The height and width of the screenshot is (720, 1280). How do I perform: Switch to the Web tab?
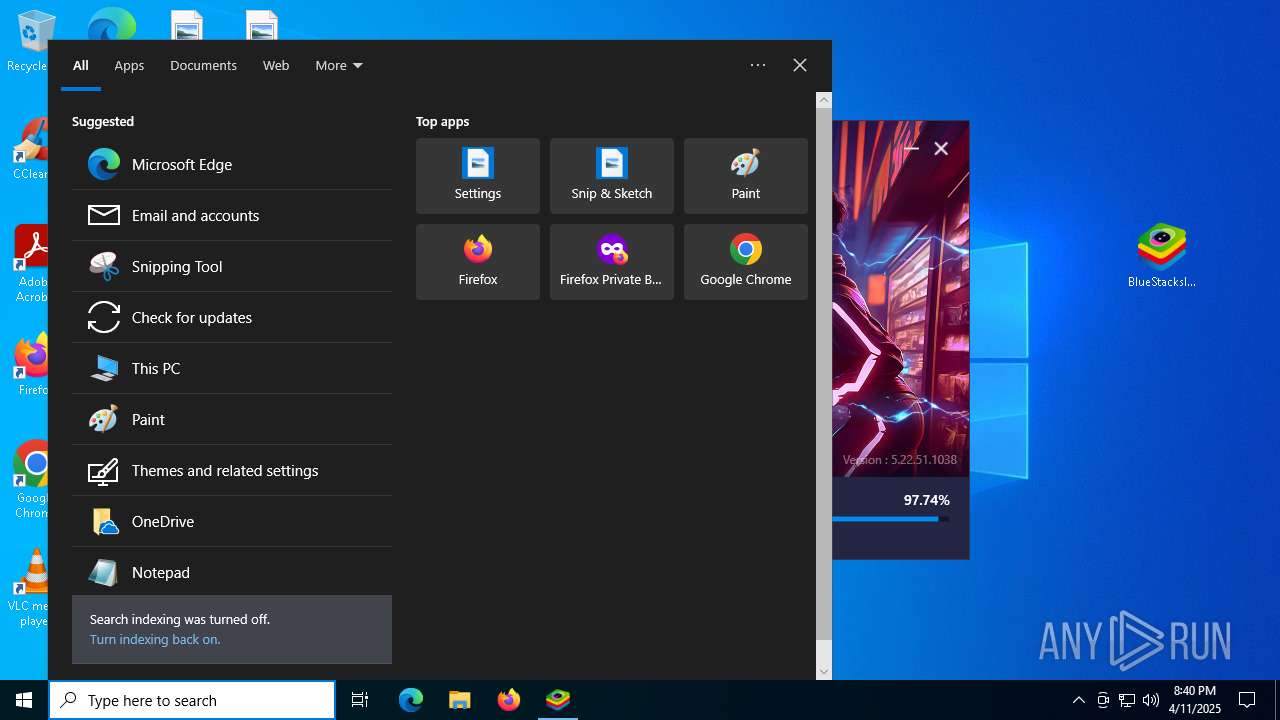click(276, 65)
